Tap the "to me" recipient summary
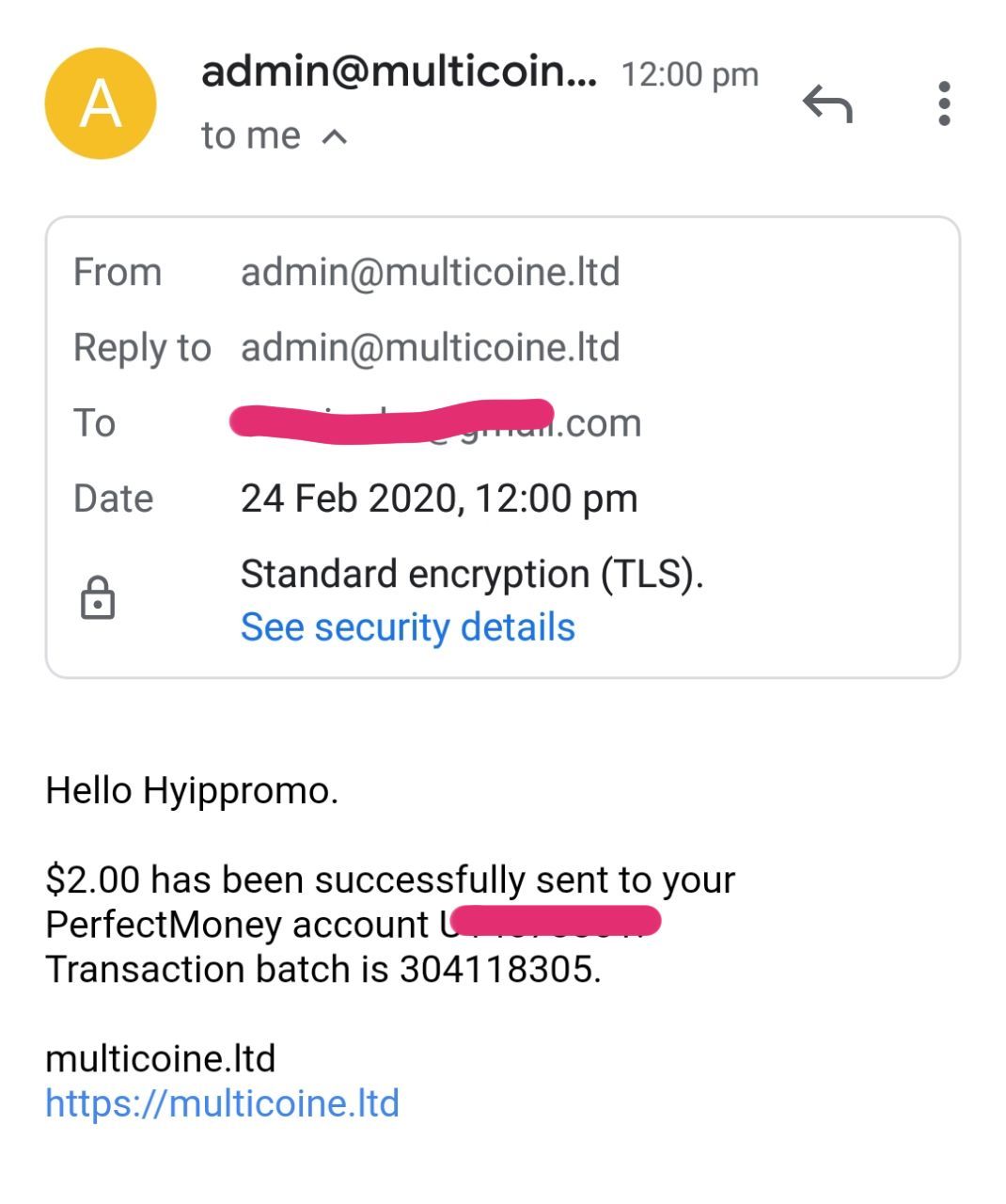This screenshot has height=1204, width=1006. (x=250, y=136)
